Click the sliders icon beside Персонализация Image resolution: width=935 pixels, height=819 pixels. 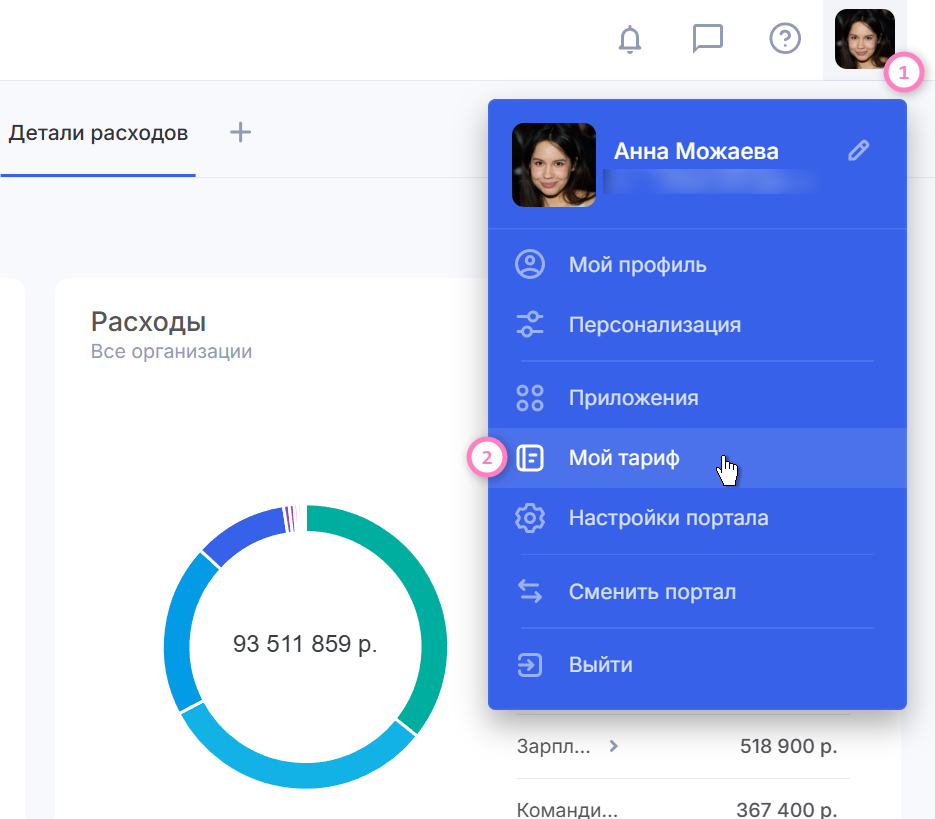(529, 325)
